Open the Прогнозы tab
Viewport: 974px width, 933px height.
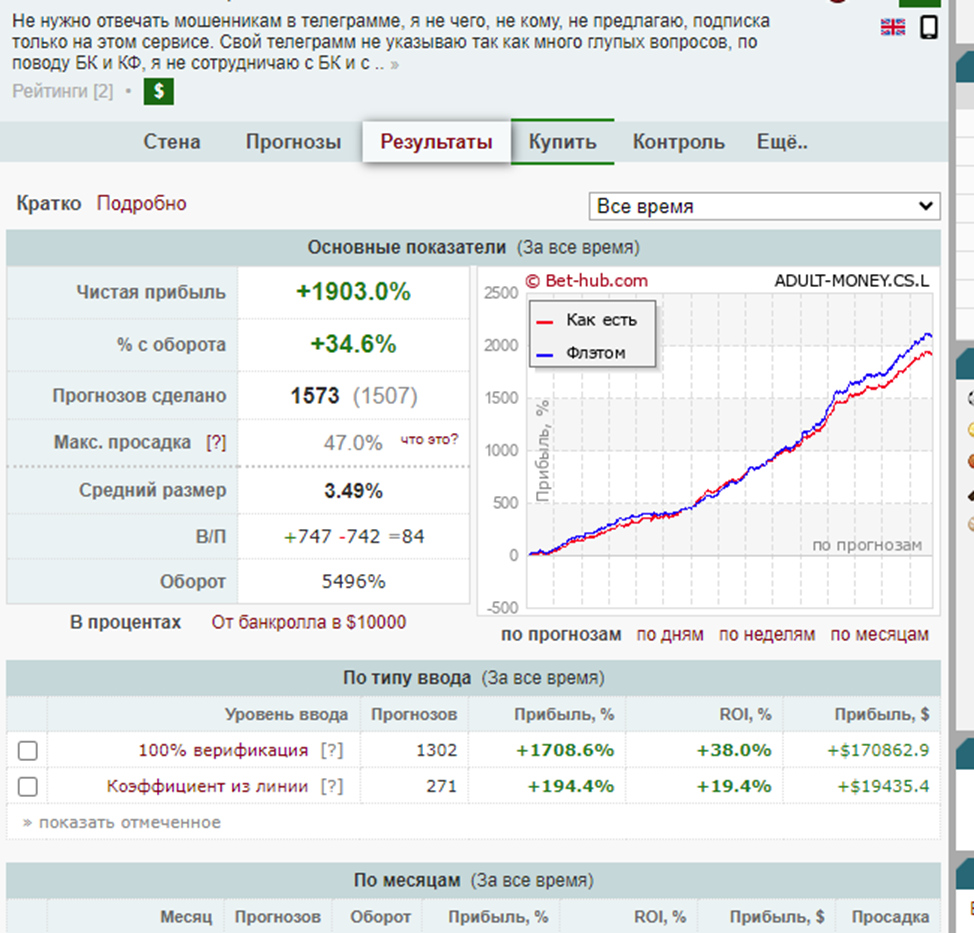pyautogui.click(x=293, y=142)
